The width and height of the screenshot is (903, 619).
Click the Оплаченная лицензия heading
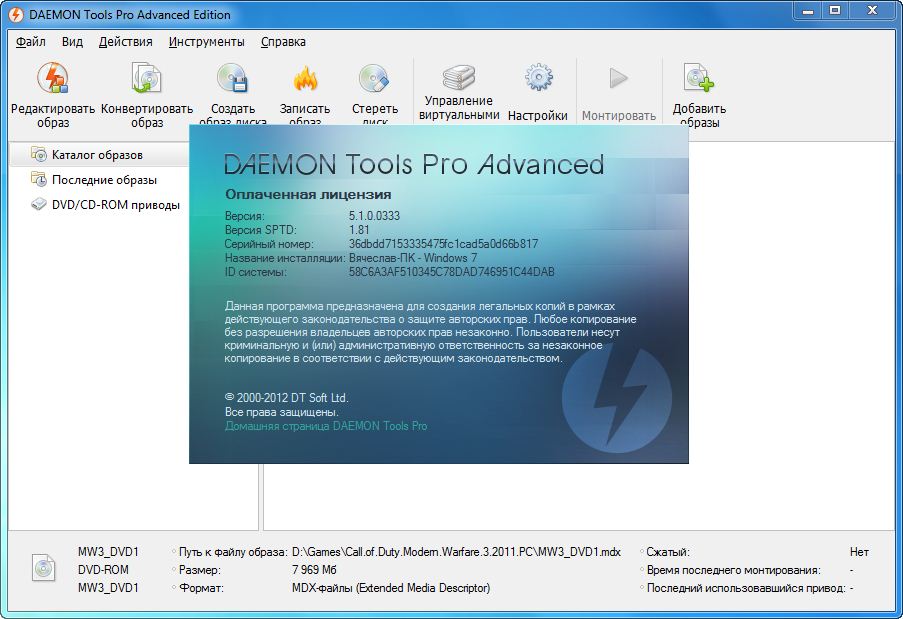pyautogui.click(x=308, y=195)
